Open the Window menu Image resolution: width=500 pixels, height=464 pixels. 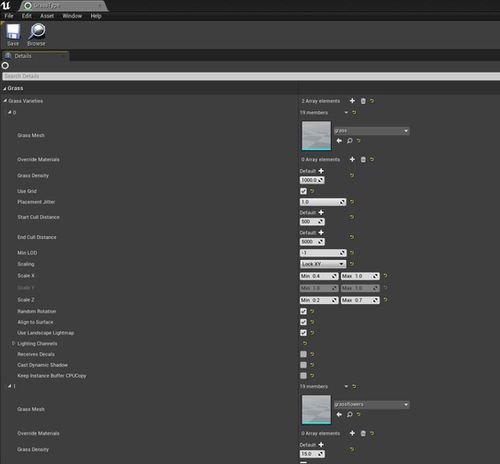tap(72, 16)
